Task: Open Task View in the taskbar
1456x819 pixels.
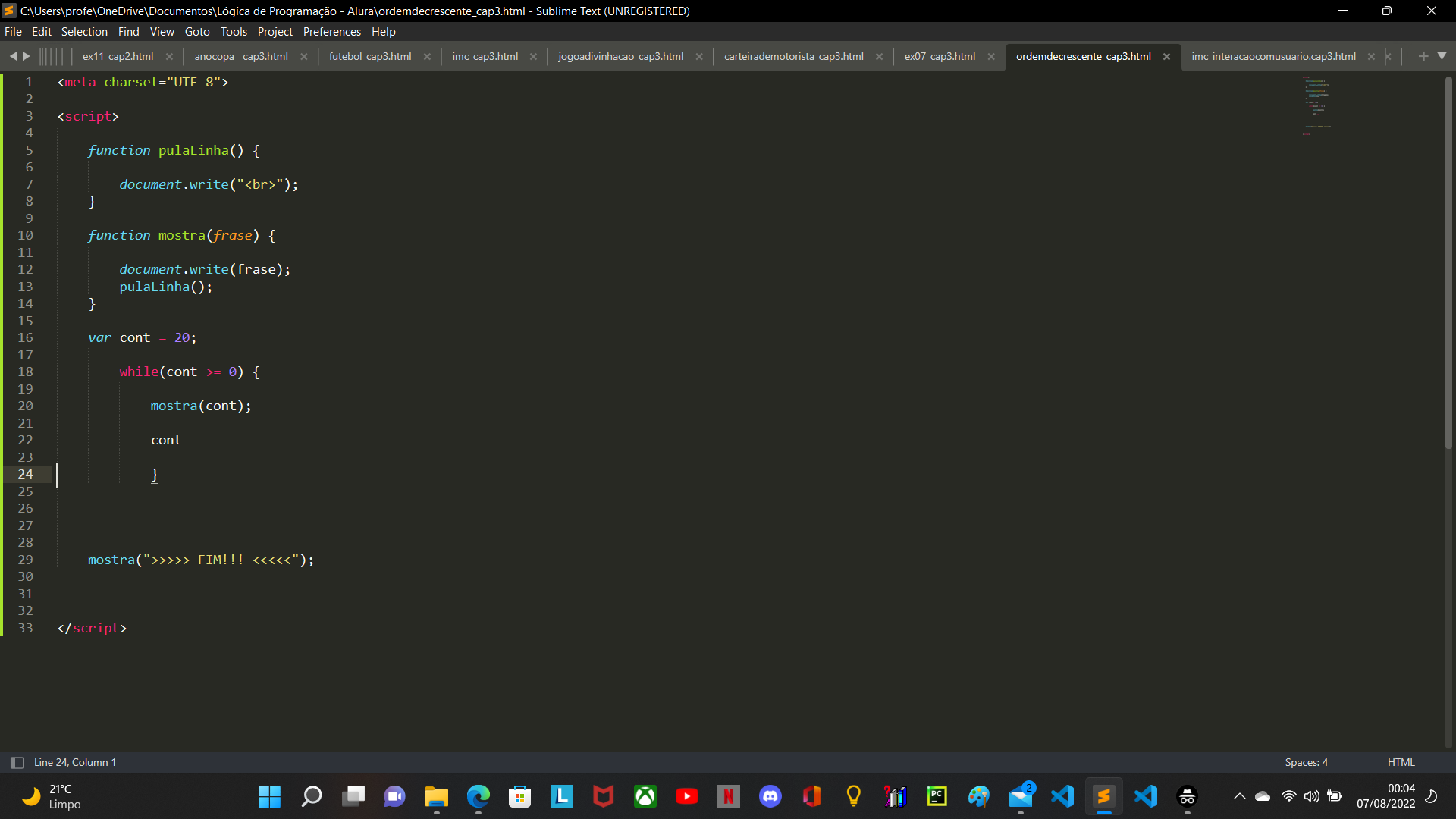Action: click(353, 796)
